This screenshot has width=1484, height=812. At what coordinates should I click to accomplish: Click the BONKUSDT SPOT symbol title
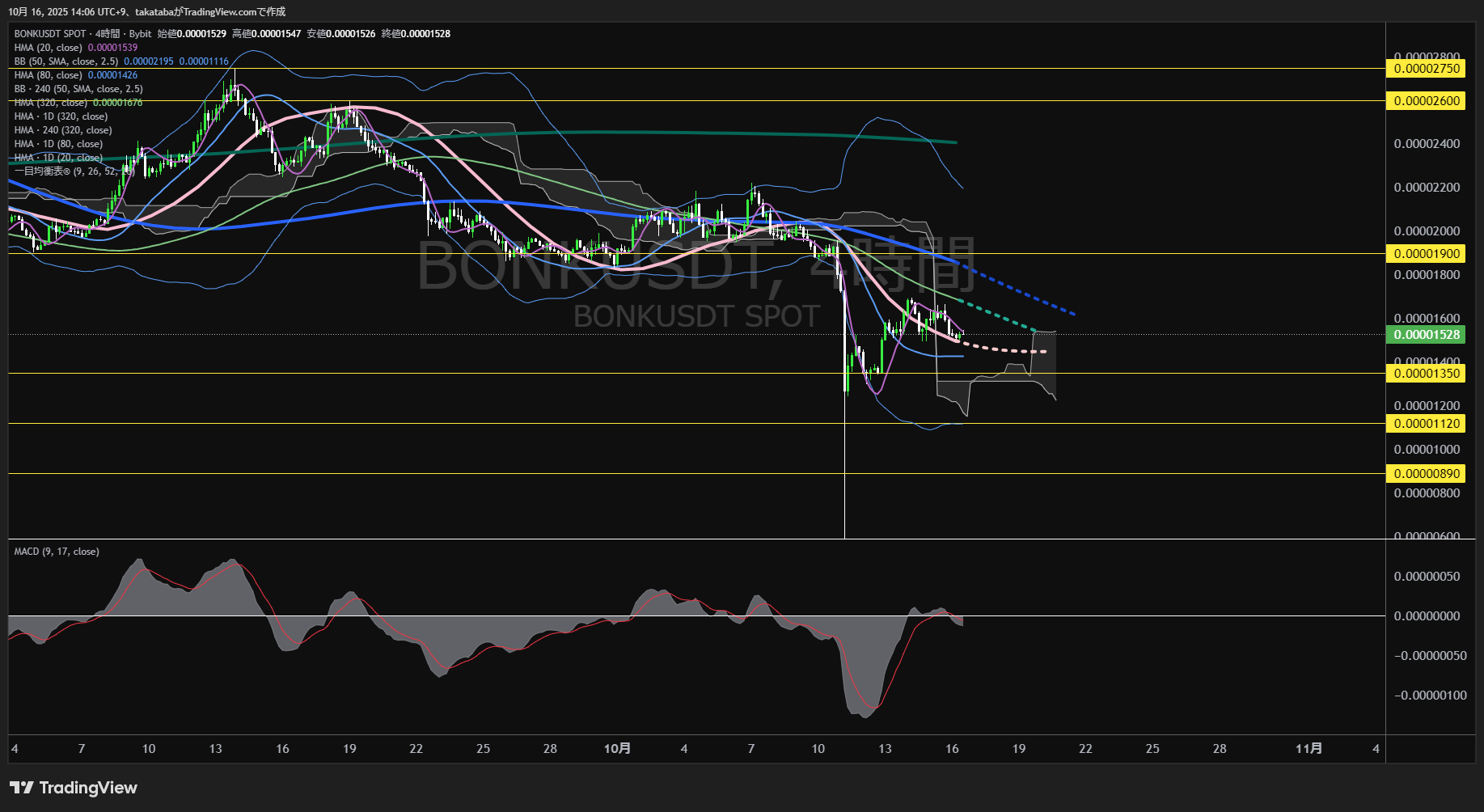49,34
